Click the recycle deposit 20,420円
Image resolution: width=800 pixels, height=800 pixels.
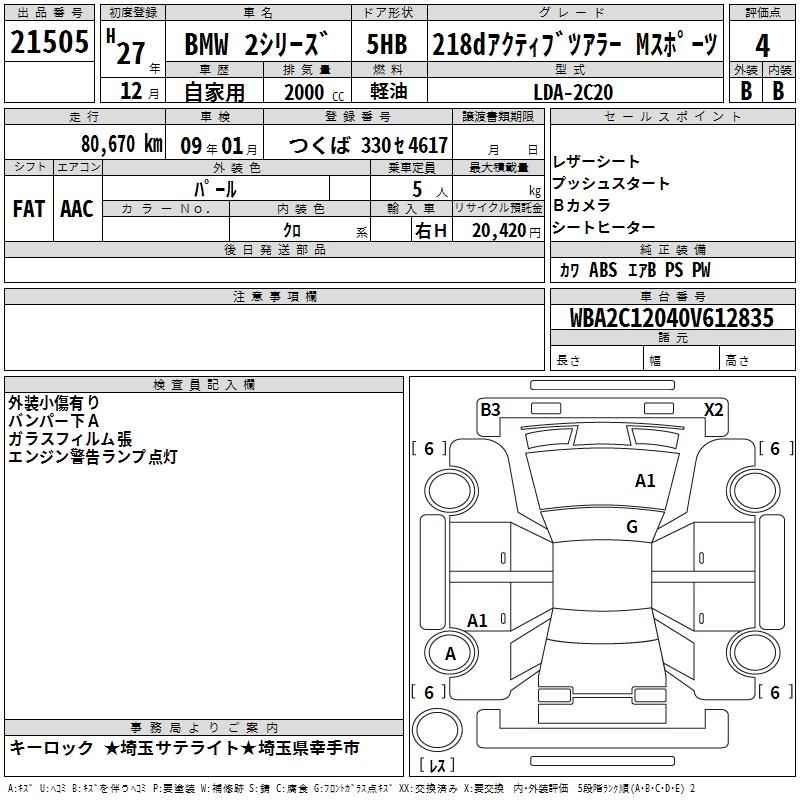pos(506,231)
